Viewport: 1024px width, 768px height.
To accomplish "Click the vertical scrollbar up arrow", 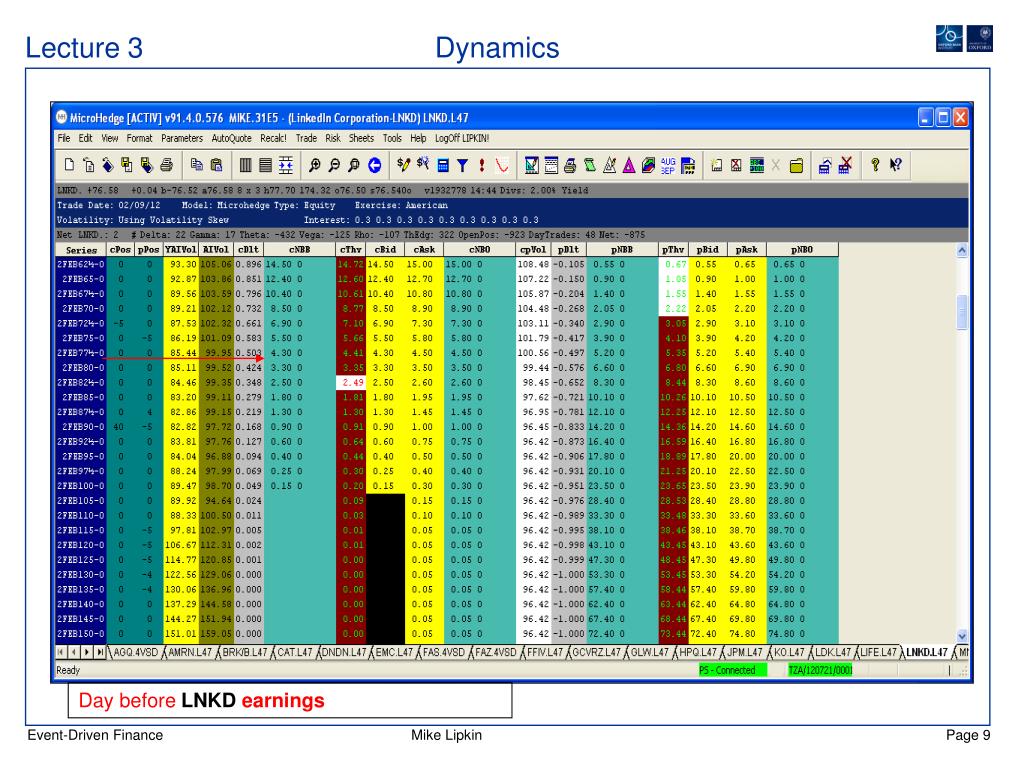I will (x=961, y=251).
